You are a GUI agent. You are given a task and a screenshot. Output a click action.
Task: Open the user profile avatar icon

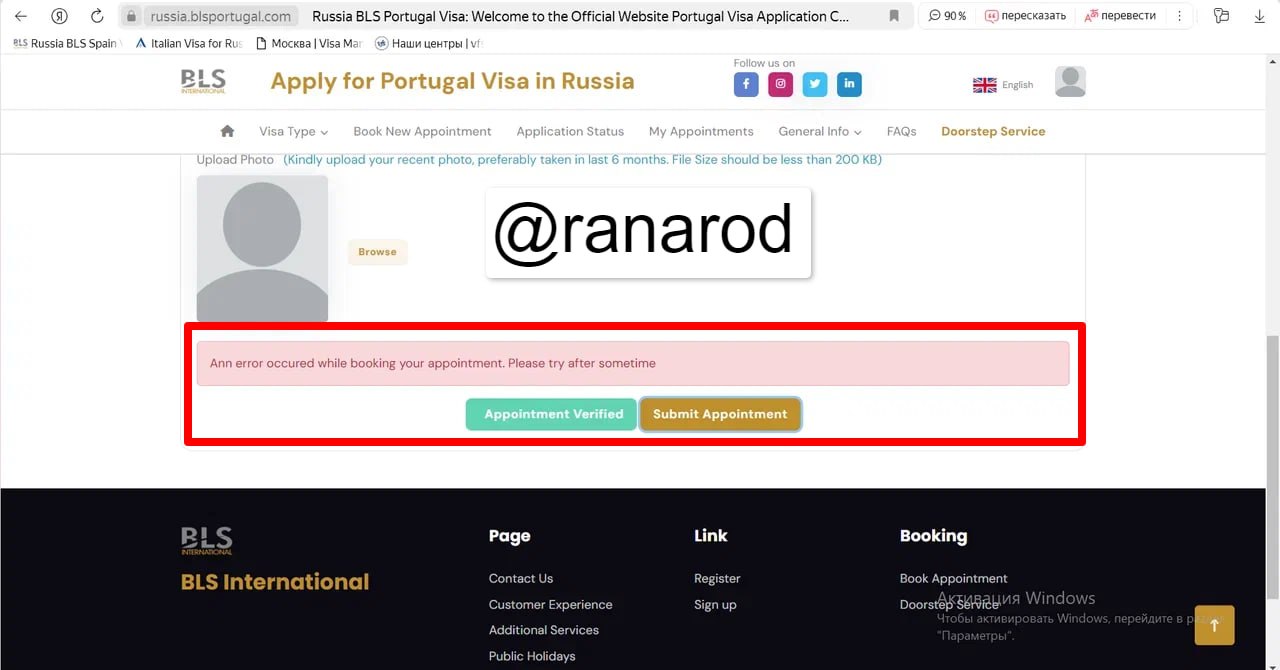(1070, 82)
